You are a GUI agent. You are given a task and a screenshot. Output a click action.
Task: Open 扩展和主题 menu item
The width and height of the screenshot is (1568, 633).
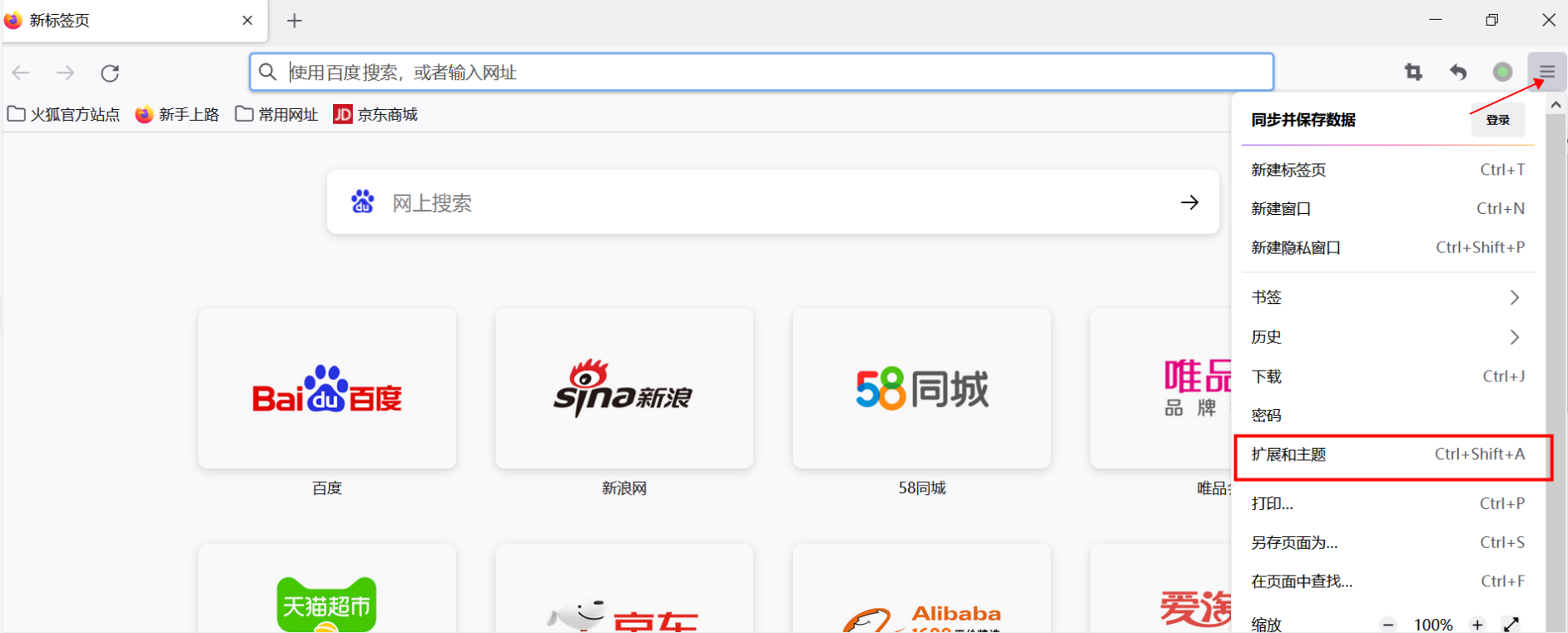(x=1387, y=455)
